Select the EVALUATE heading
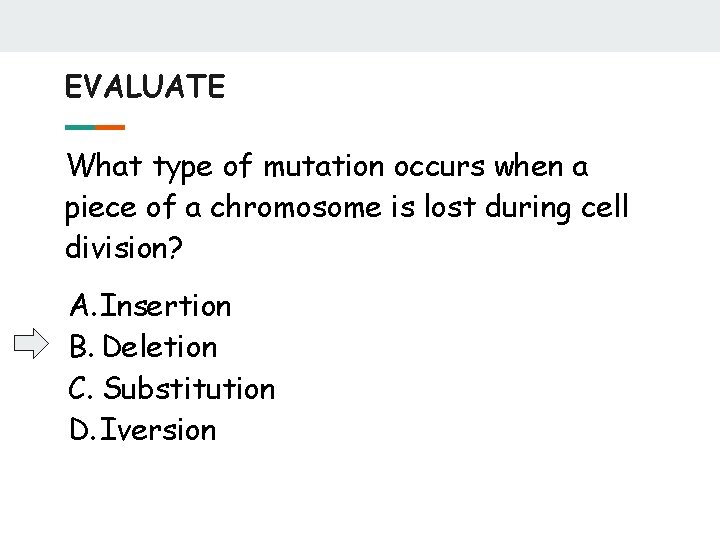 145,87
